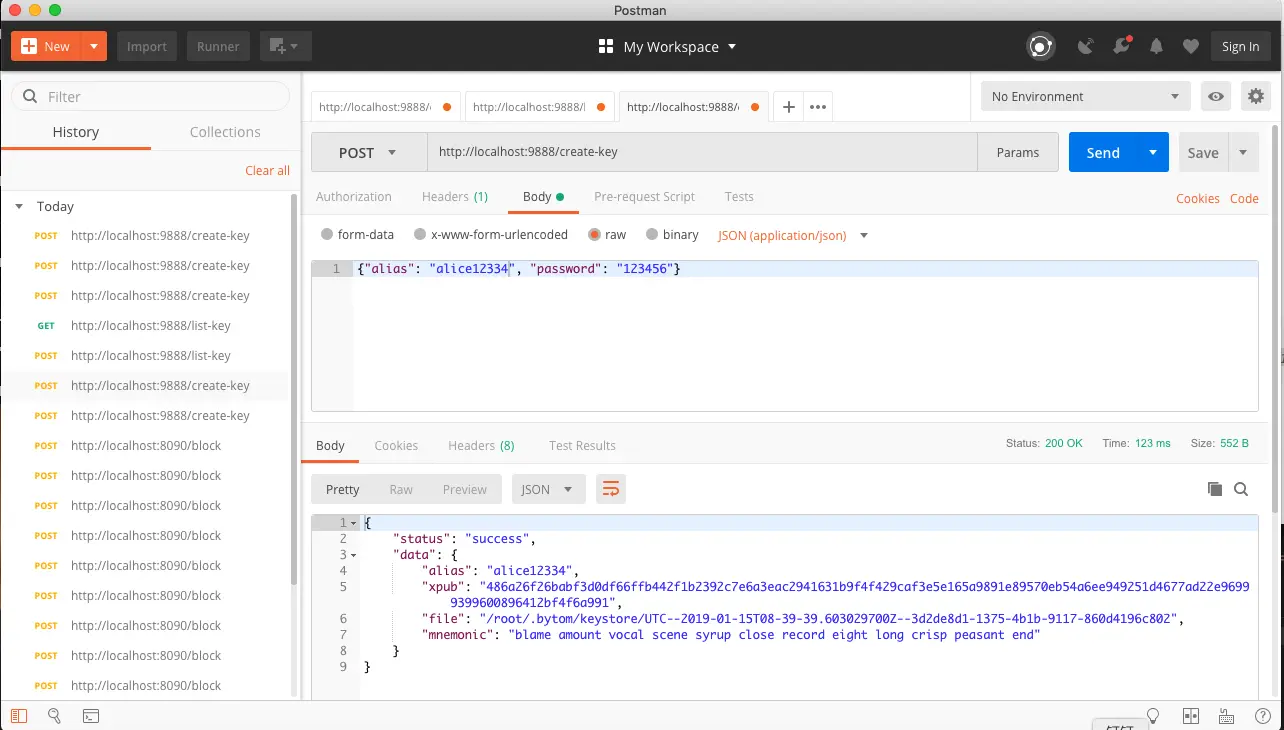
Task: Copy the response body to clipboard
Action: [1215, 489]
